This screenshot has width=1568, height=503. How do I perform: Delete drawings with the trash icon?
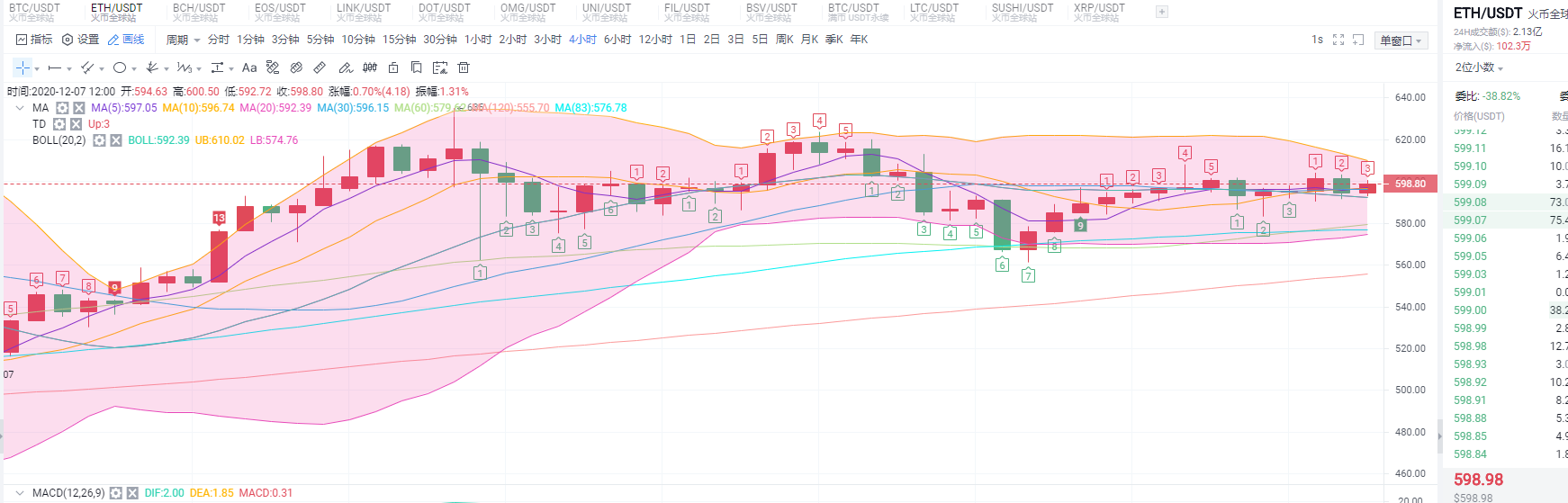(464, 67)
